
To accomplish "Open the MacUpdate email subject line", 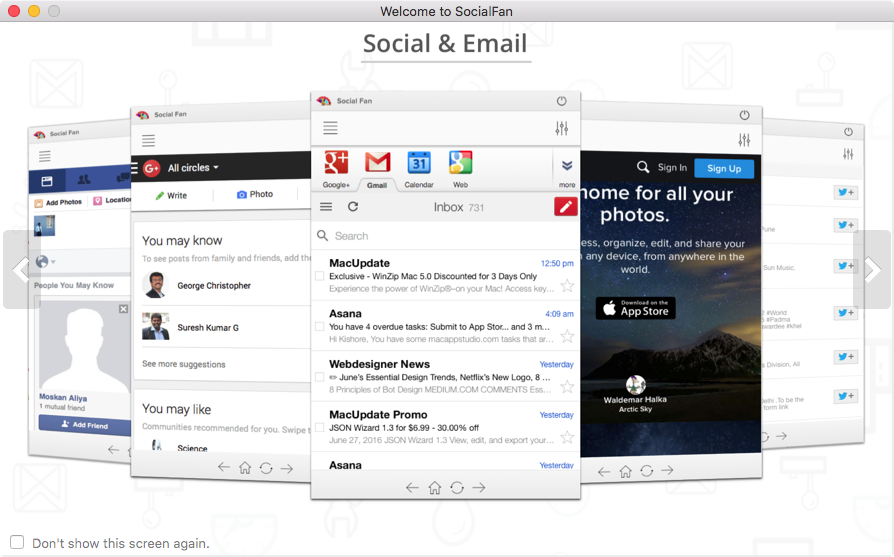I will (433, 276).
